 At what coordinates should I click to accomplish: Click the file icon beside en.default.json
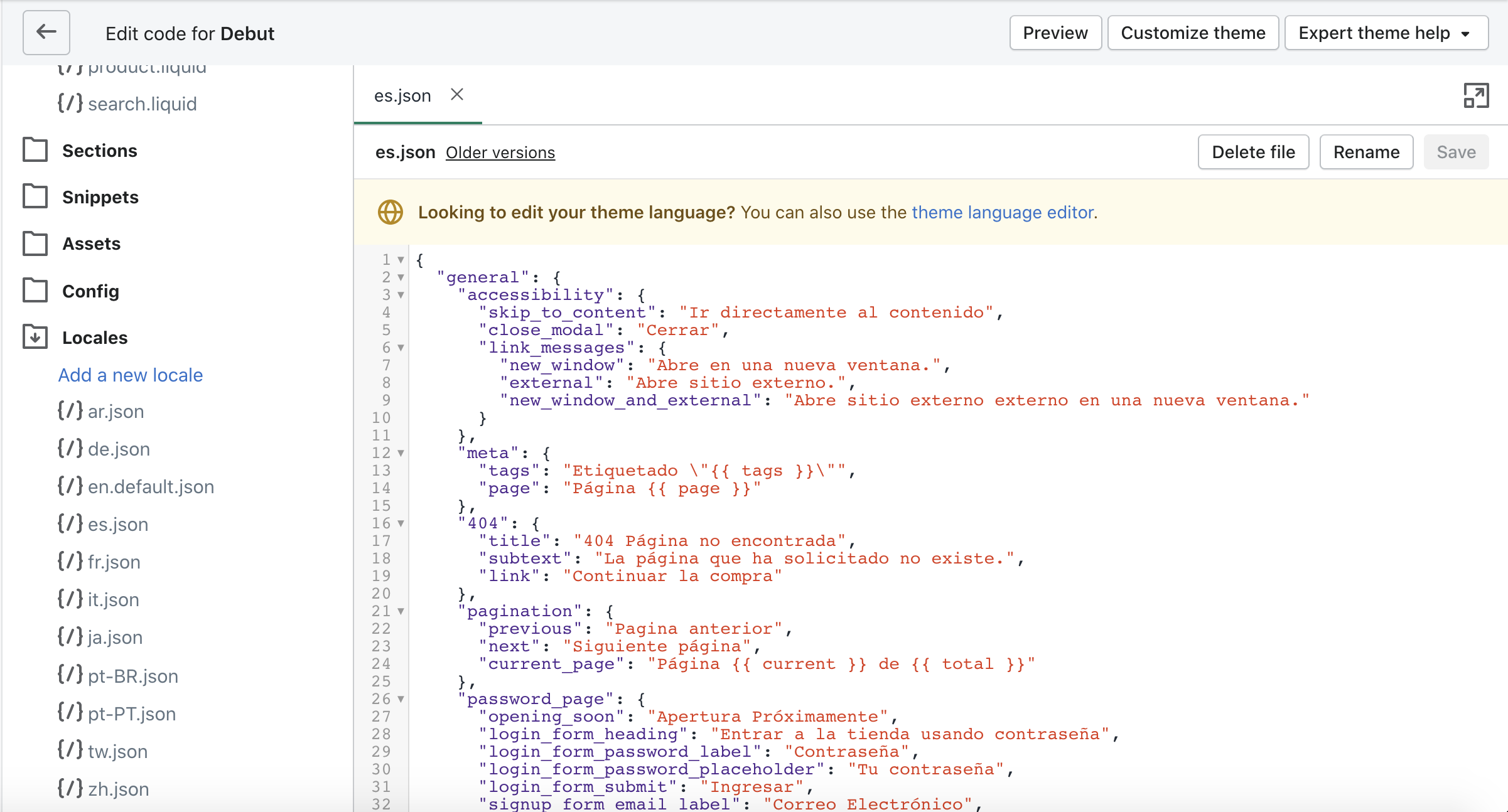(x=70, y=486)
